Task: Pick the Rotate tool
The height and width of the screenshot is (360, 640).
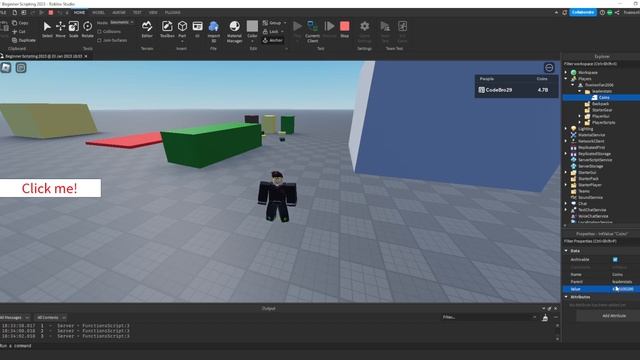Action: coord(87,29)
